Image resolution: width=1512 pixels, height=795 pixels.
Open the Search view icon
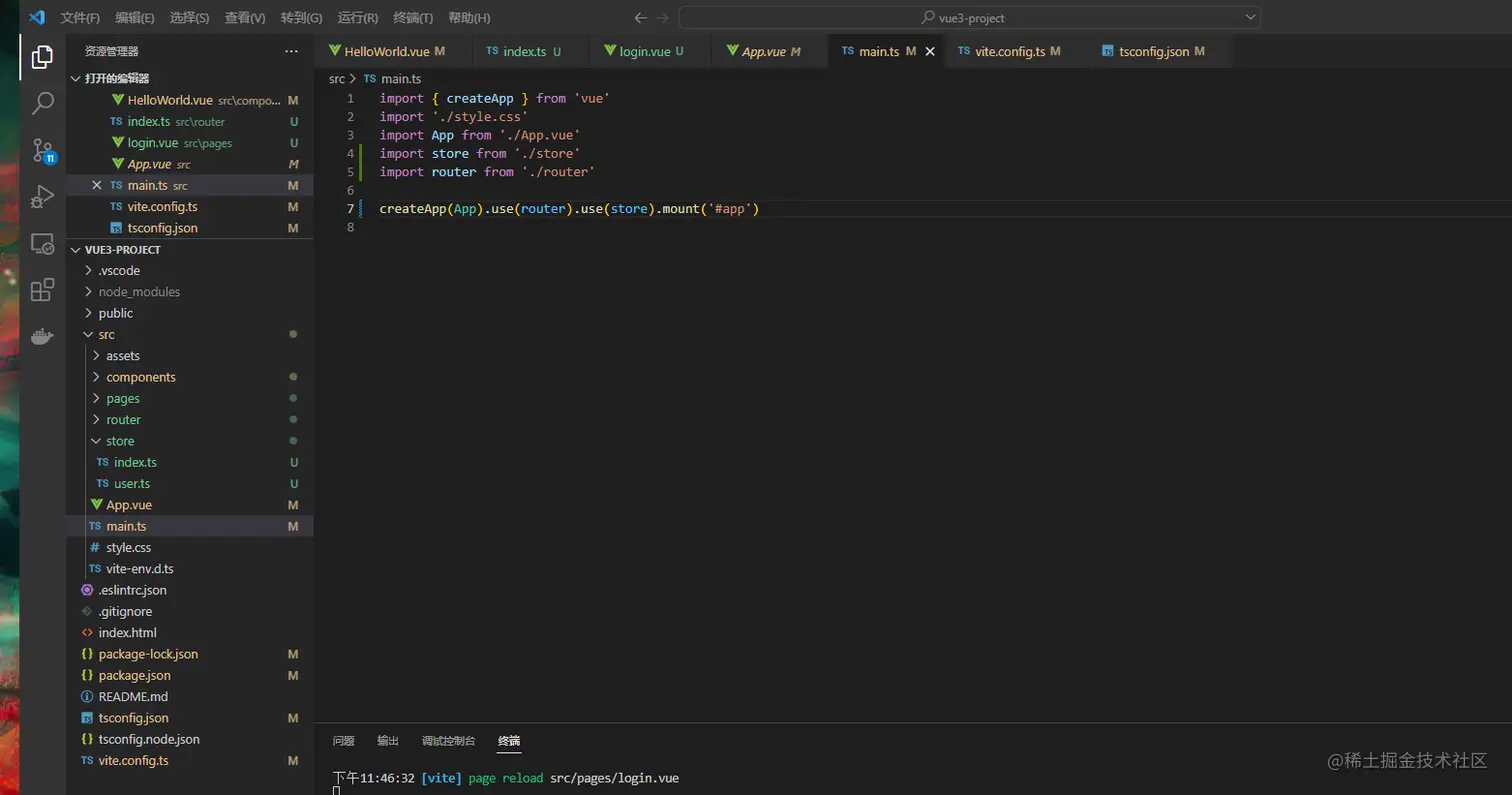(42, 103)
